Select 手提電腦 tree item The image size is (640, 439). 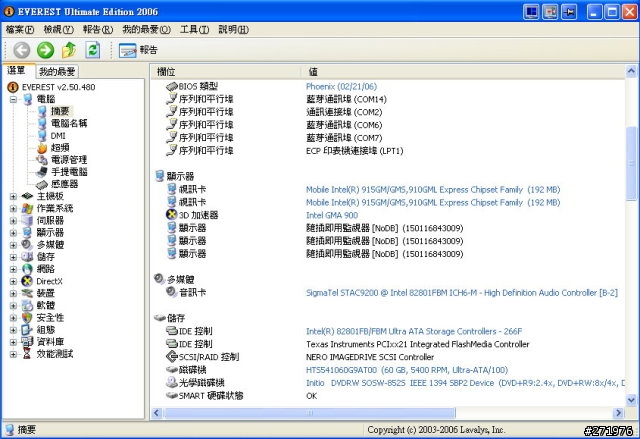coord(69,172)
